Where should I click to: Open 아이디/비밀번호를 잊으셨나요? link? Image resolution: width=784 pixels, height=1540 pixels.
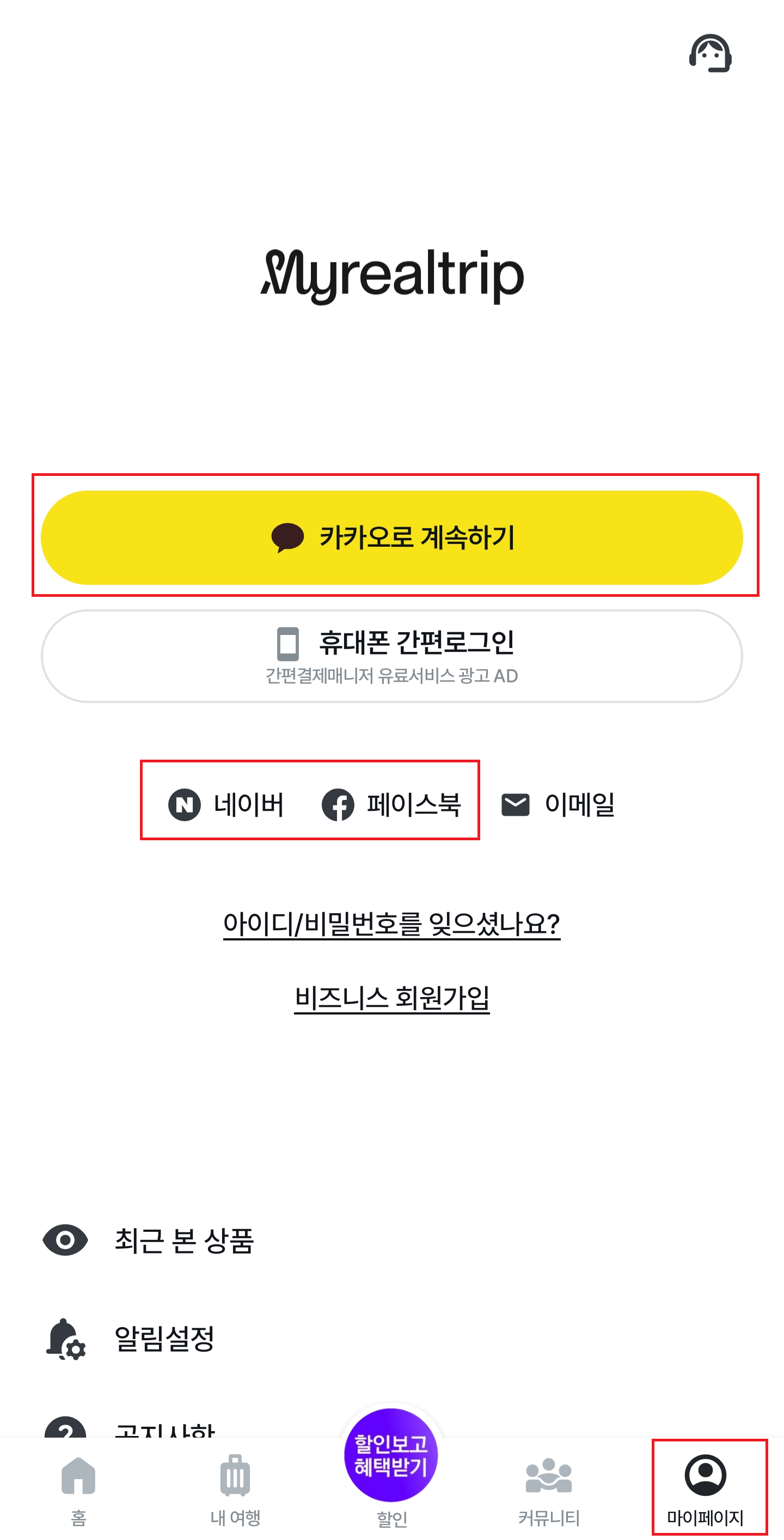click(392, 924)
